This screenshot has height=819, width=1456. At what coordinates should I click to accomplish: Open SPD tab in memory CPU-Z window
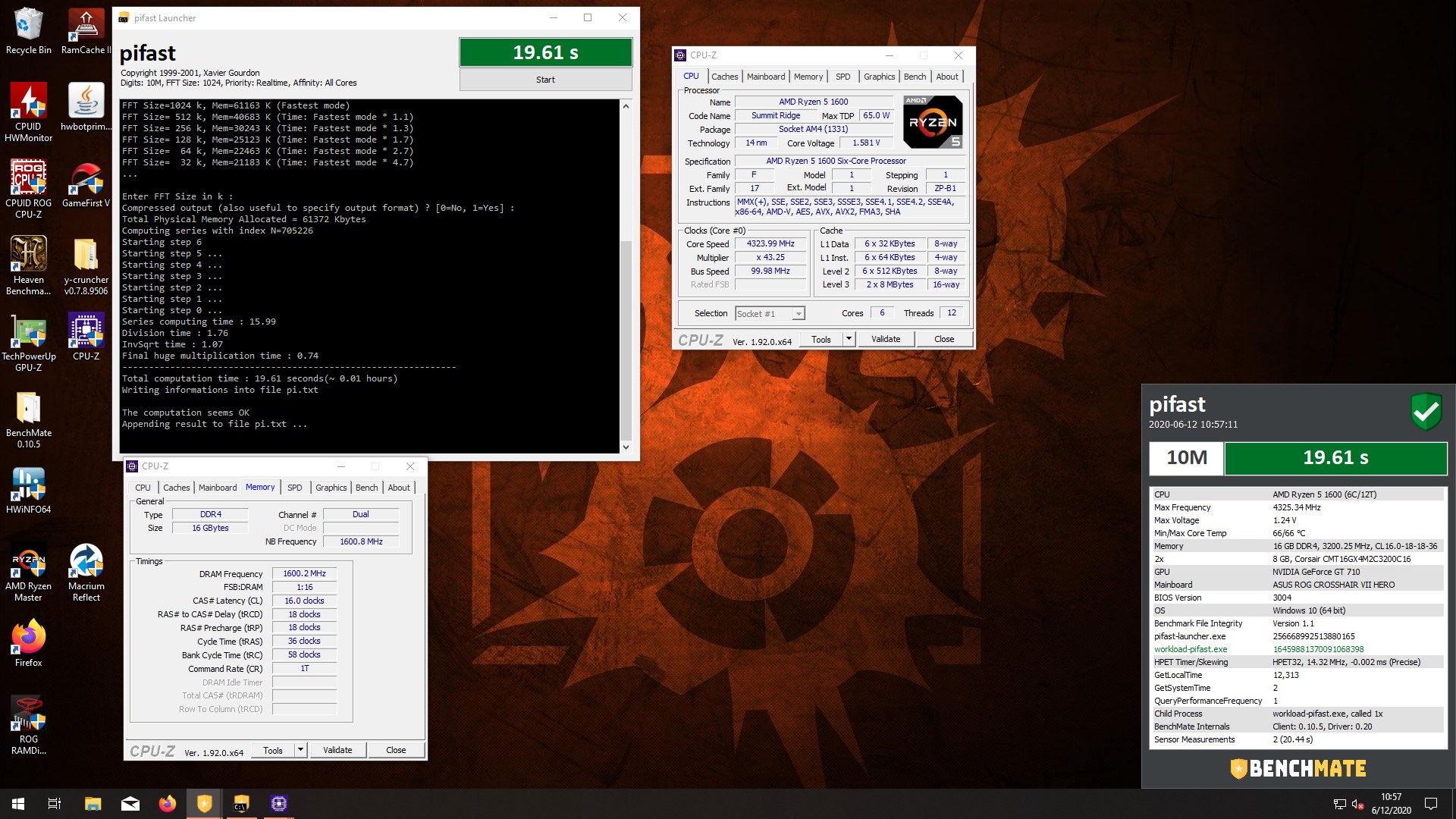tap(295, 488)
